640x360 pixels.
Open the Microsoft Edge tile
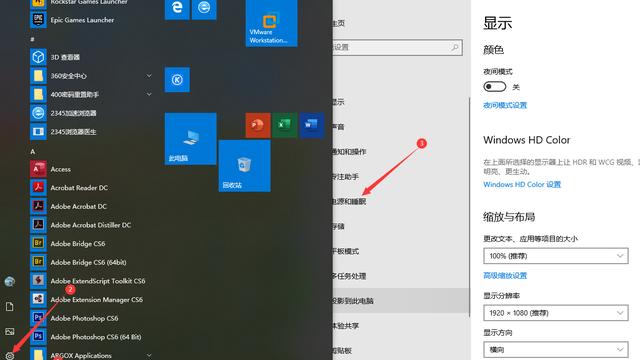[x=177, y=9]
